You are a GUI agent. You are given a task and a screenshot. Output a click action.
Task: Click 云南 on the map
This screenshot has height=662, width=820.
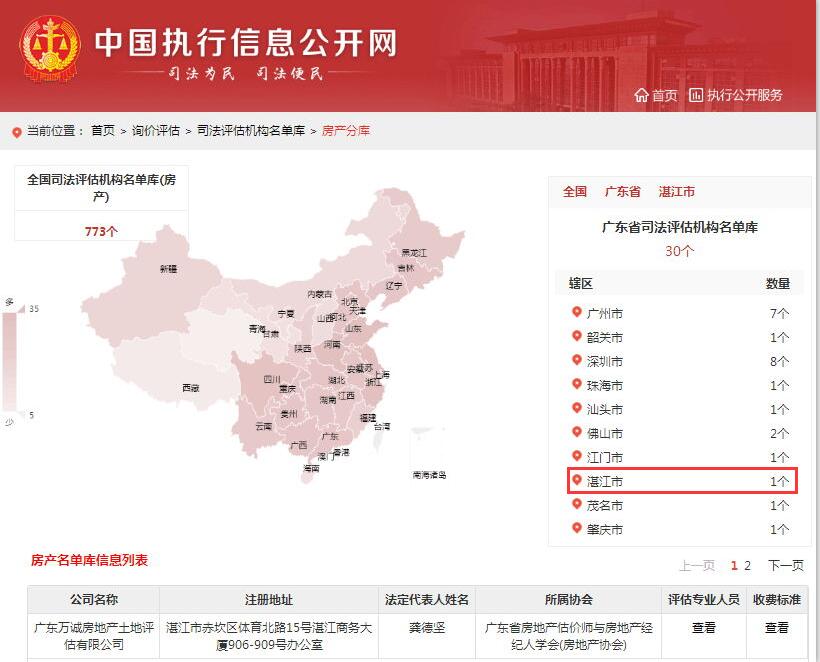click(264, 427)
